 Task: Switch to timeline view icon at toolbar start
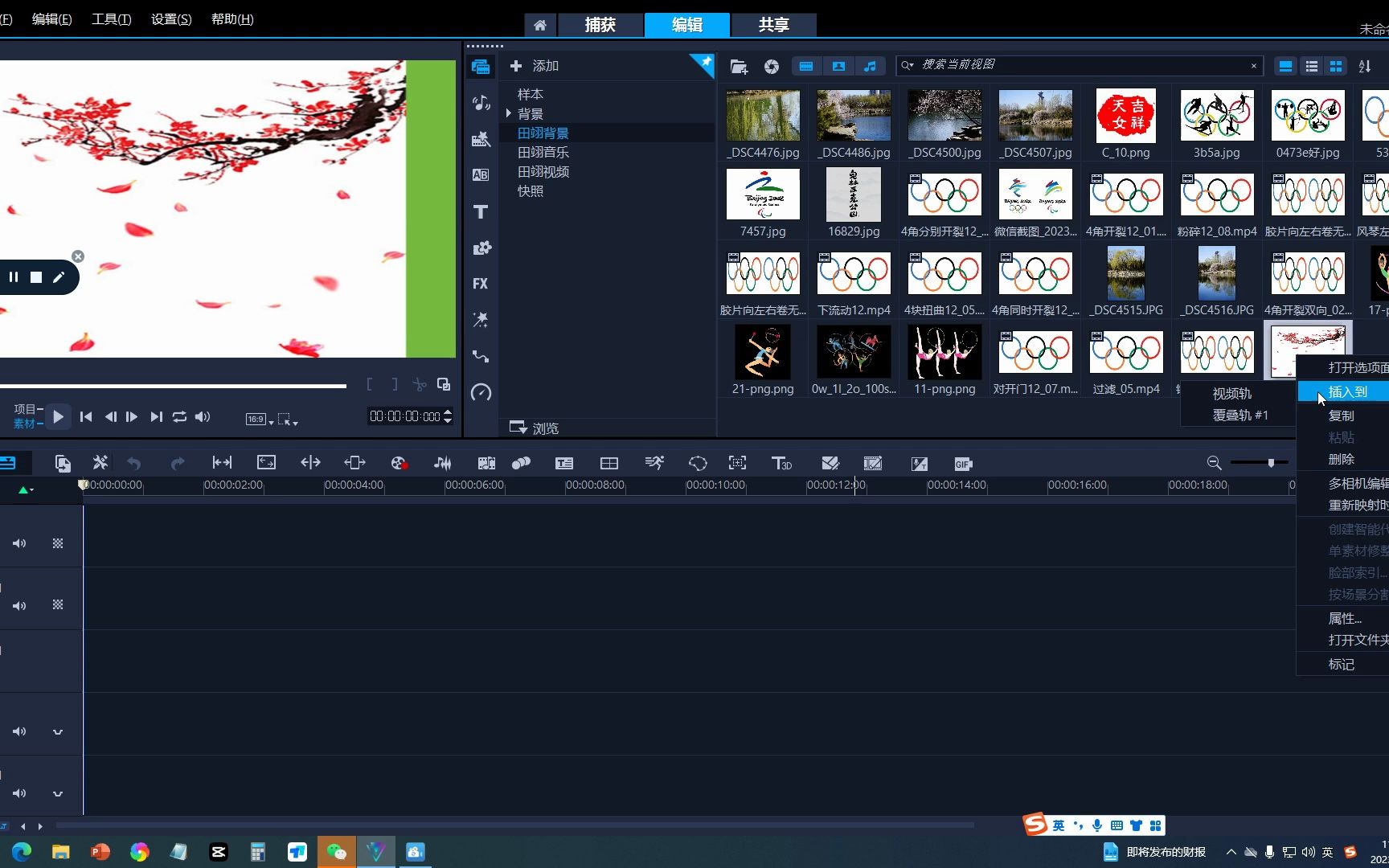tap(8, 463)
